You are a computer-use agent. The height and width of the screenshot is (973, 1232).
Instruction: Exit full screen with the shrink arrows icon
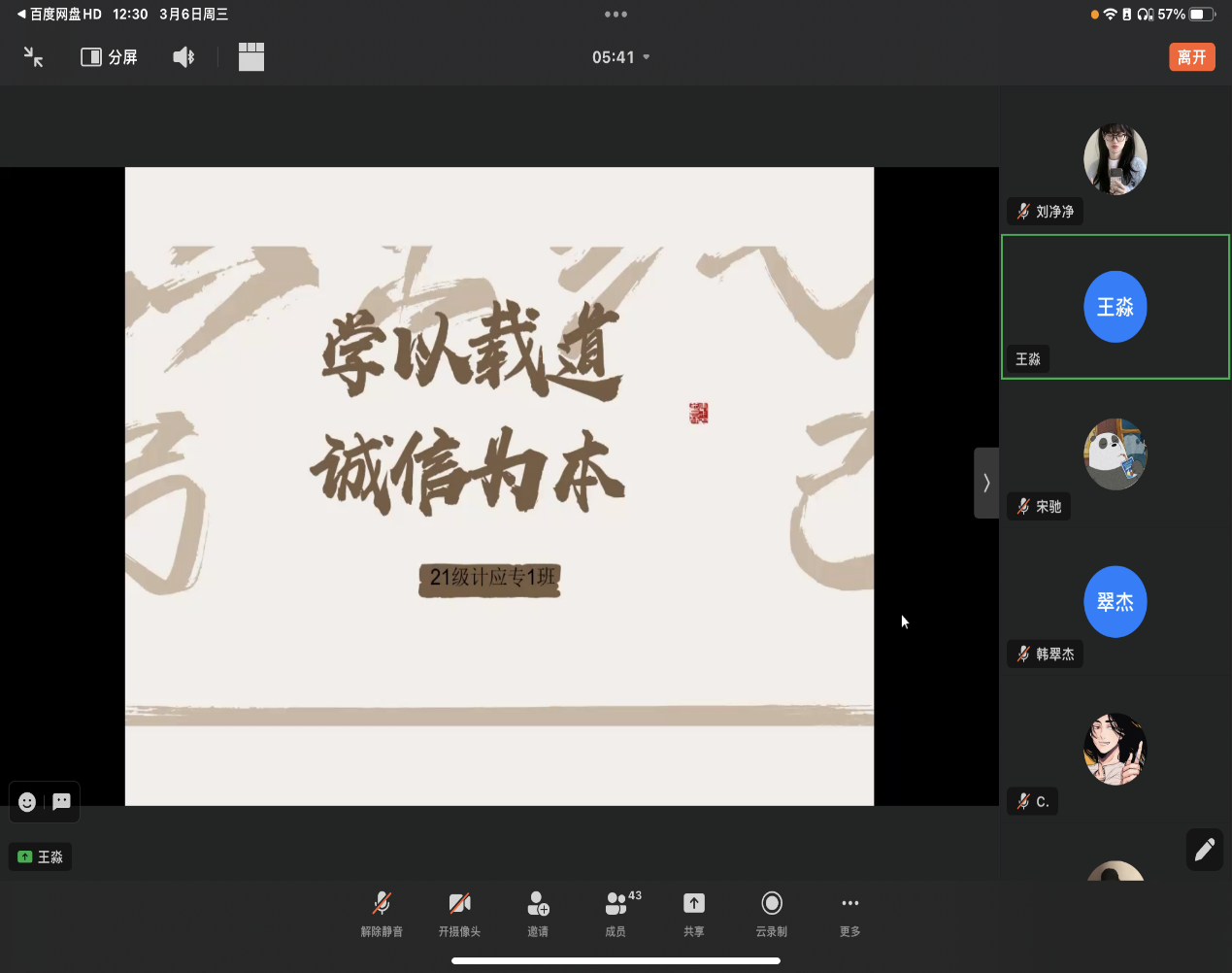coord(34,57)
